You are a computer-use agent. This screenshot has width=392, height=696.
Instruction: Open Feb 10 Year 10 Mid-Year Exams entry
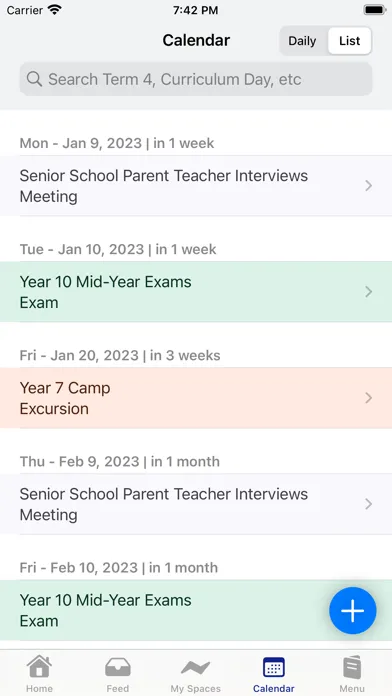pos(196,610)
